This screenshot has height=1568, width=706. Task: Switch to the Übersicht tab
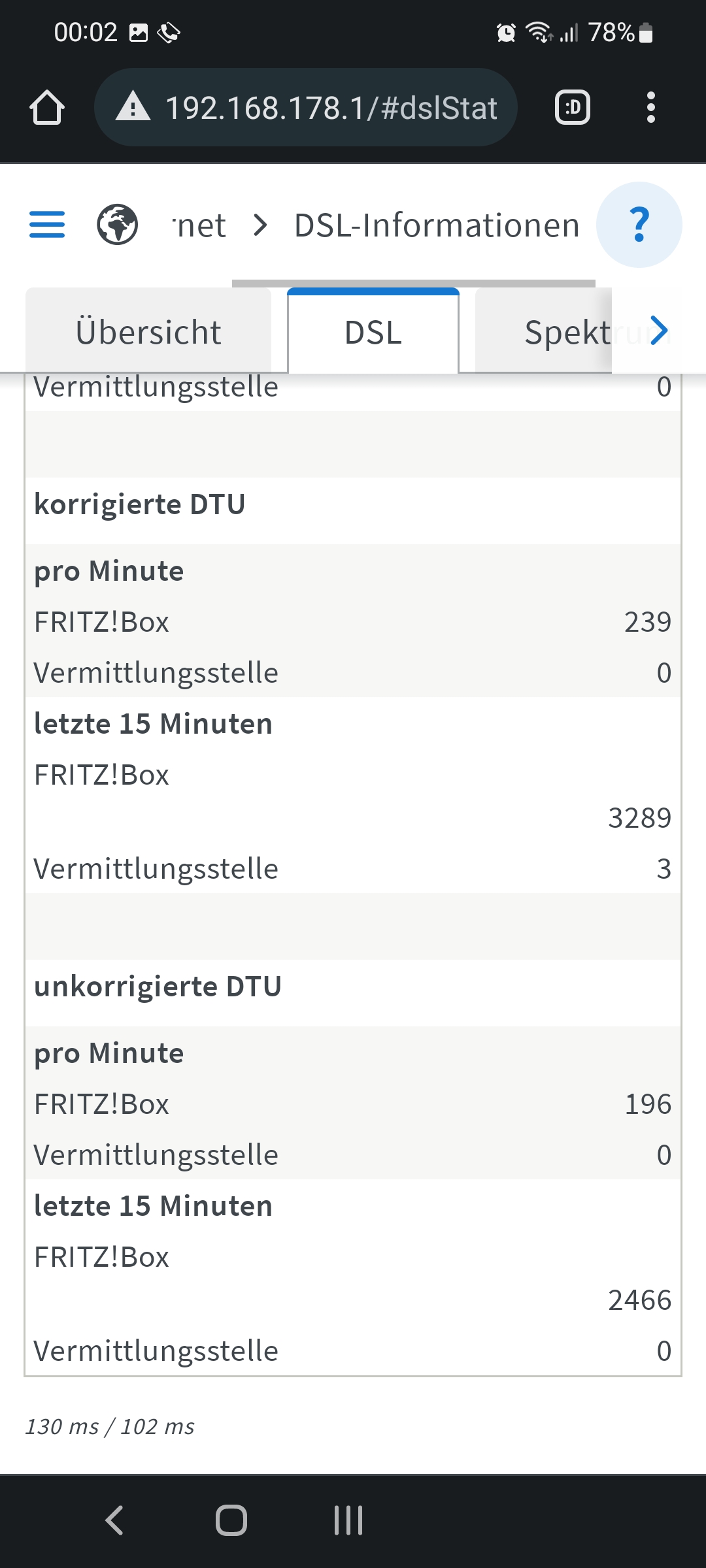(x=148, y=332)
